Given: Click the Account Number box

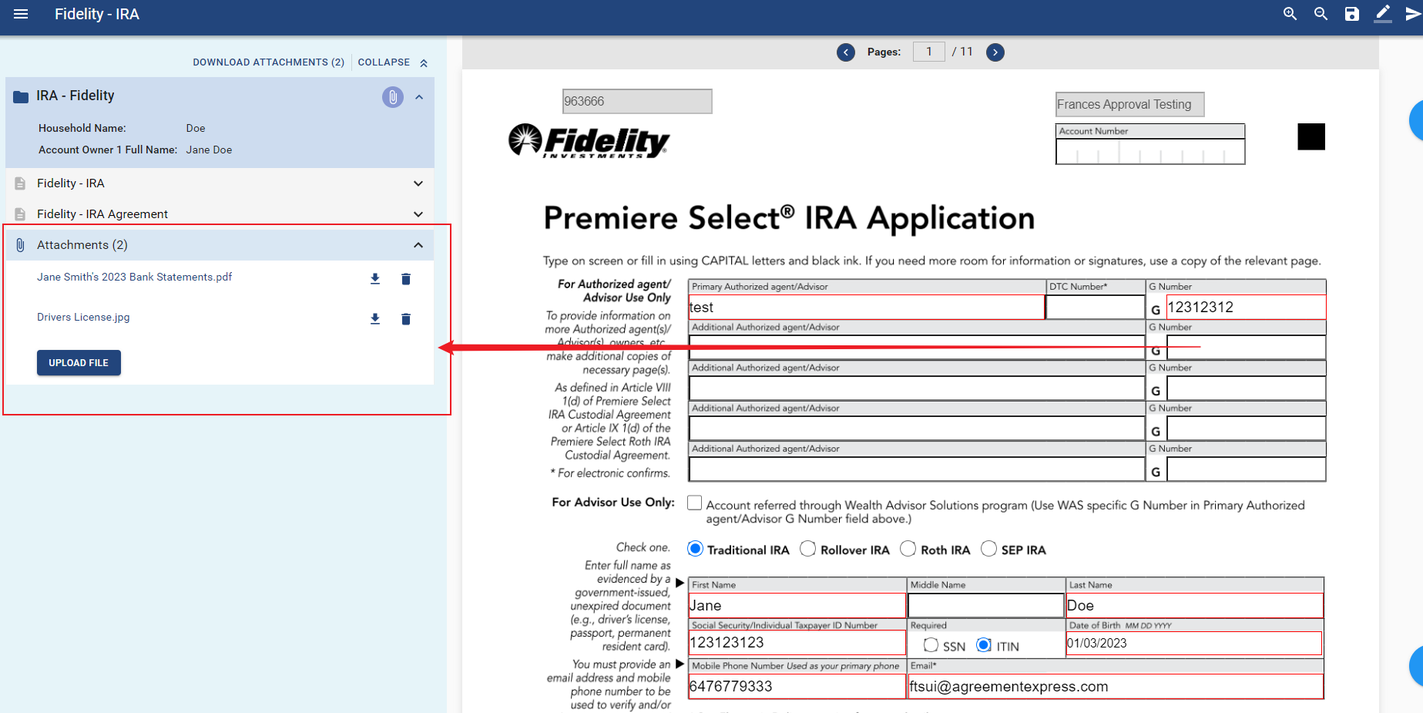Looking at the screenshot, I should (x=1150, y=151).
